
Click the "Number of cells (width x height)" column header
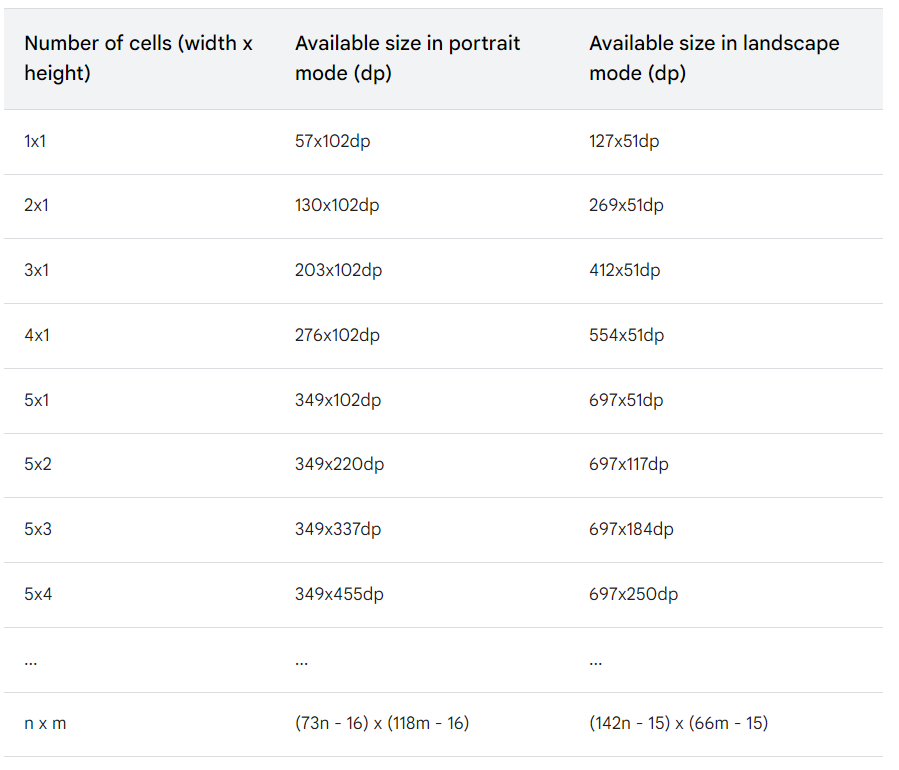138,58
